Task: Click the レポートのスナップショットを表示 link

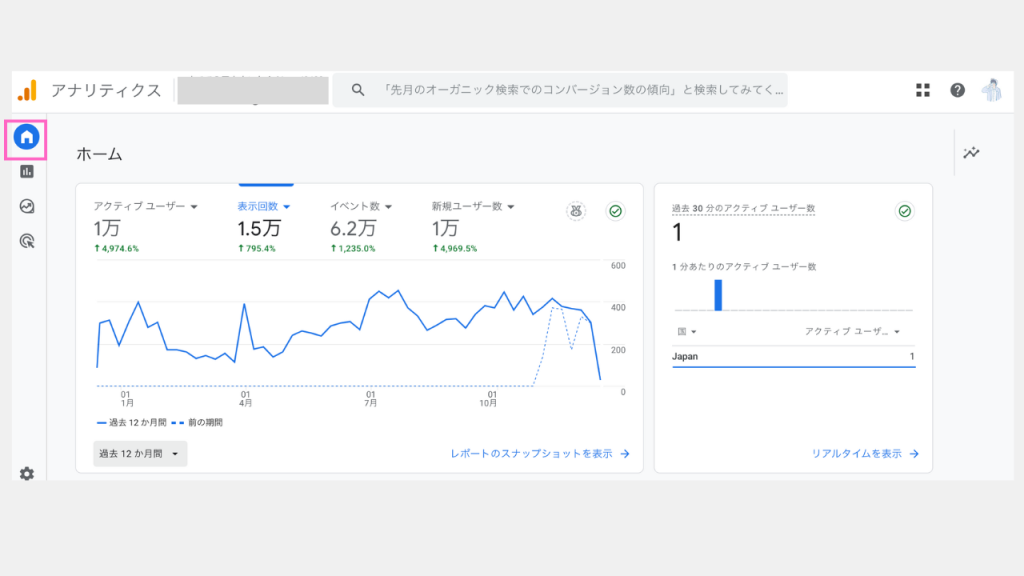Action: [540, 454]
